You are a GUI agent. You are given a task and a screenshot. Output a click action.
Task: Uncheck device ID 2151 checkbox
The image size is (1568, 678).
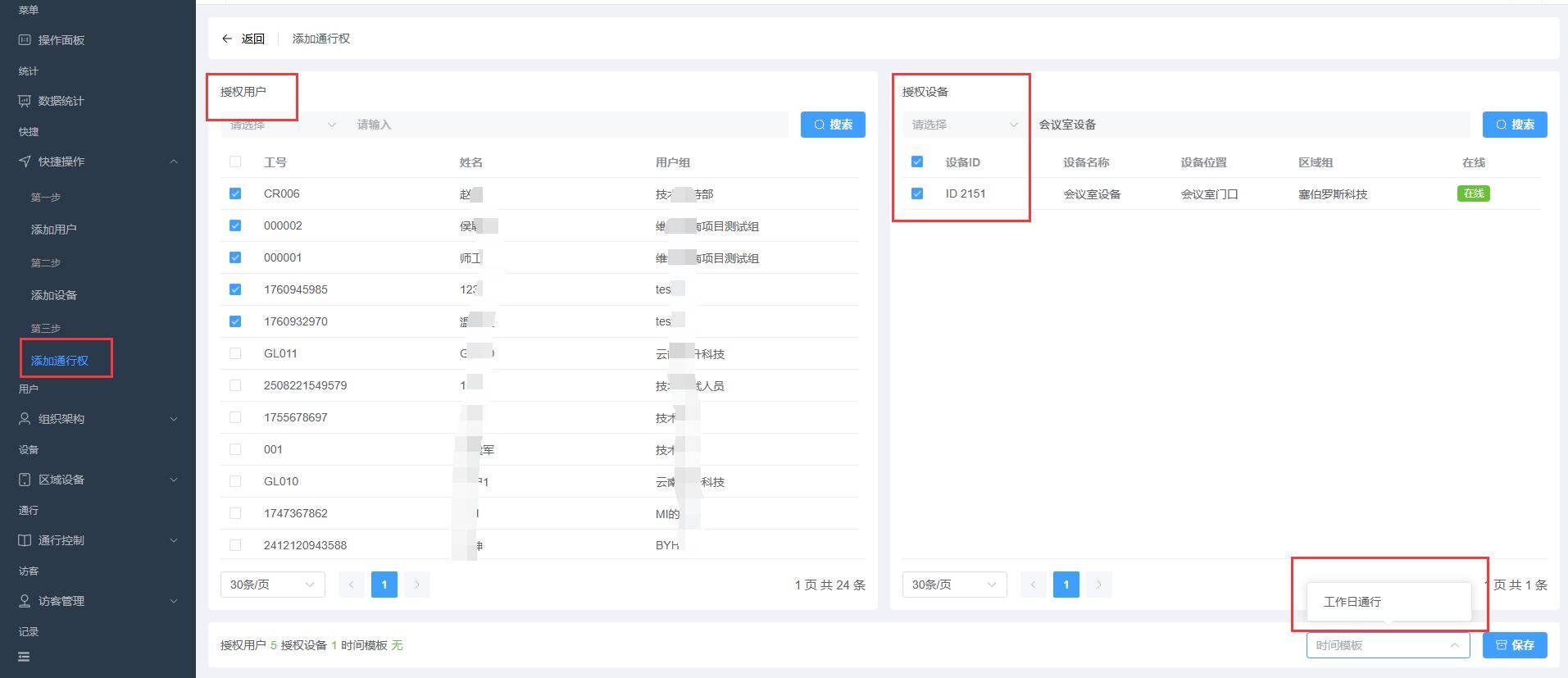point(917,193)
